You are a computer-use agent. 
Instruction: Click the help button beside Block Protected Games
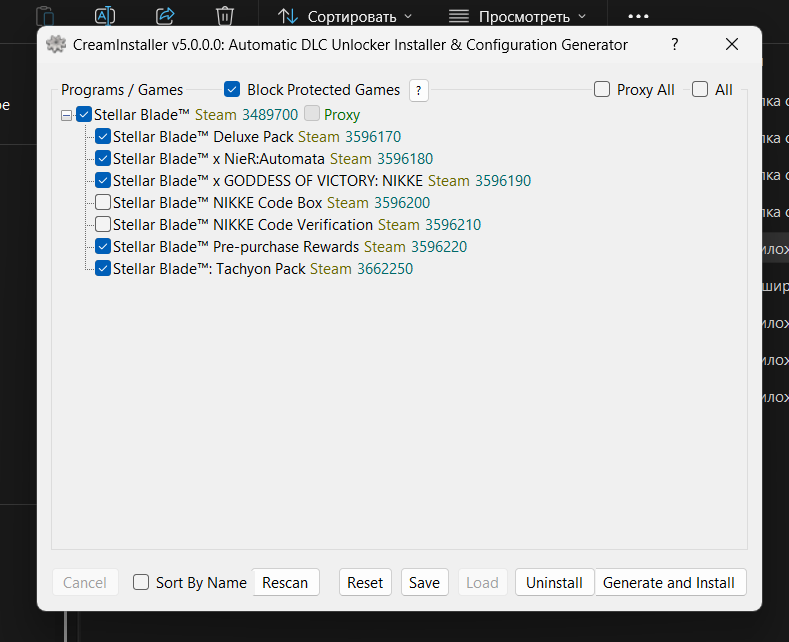419,90
